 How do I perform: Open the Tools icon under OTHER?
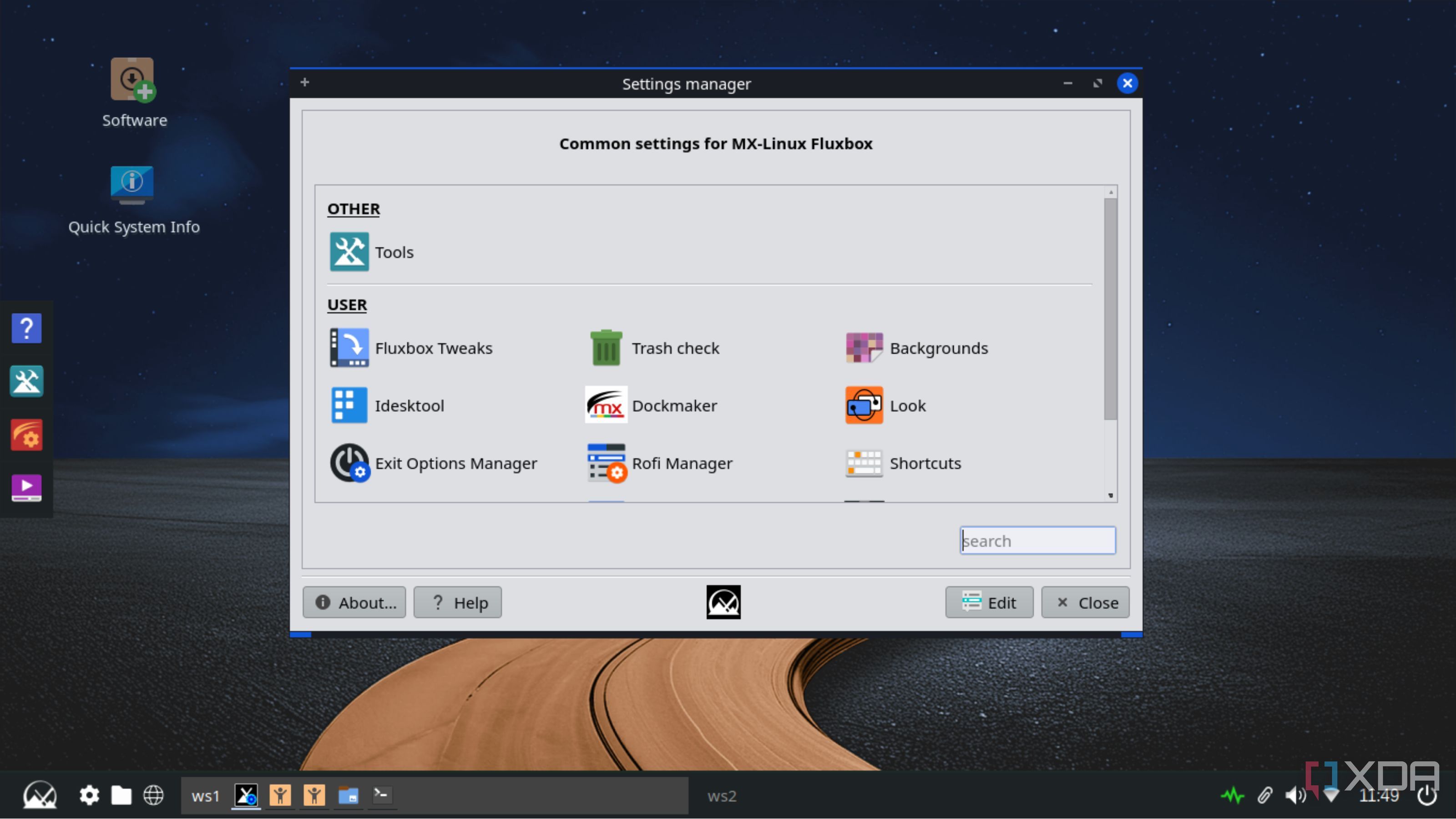(349, 252)
